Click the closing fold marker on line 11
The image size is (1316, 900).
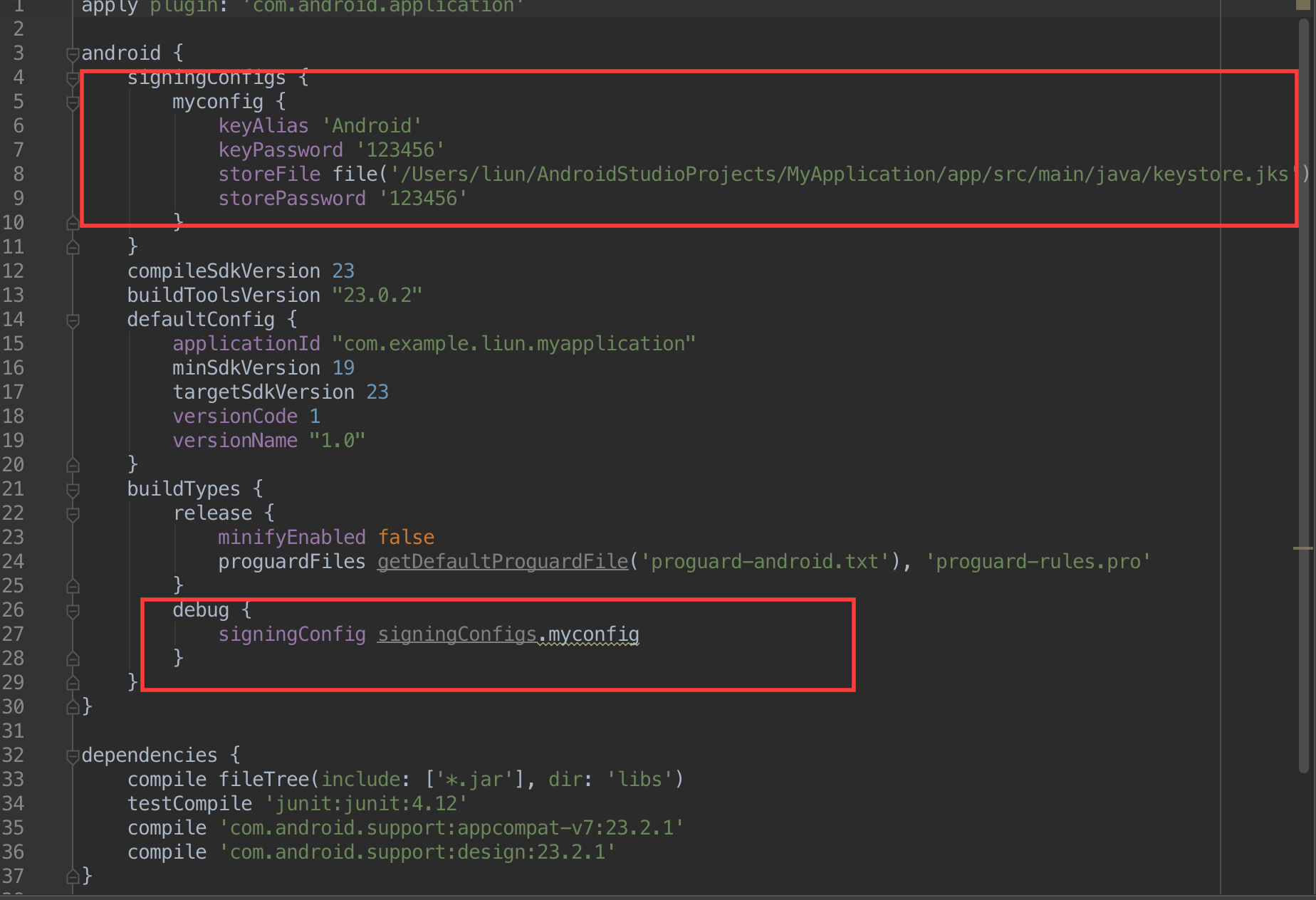(73, 247)
